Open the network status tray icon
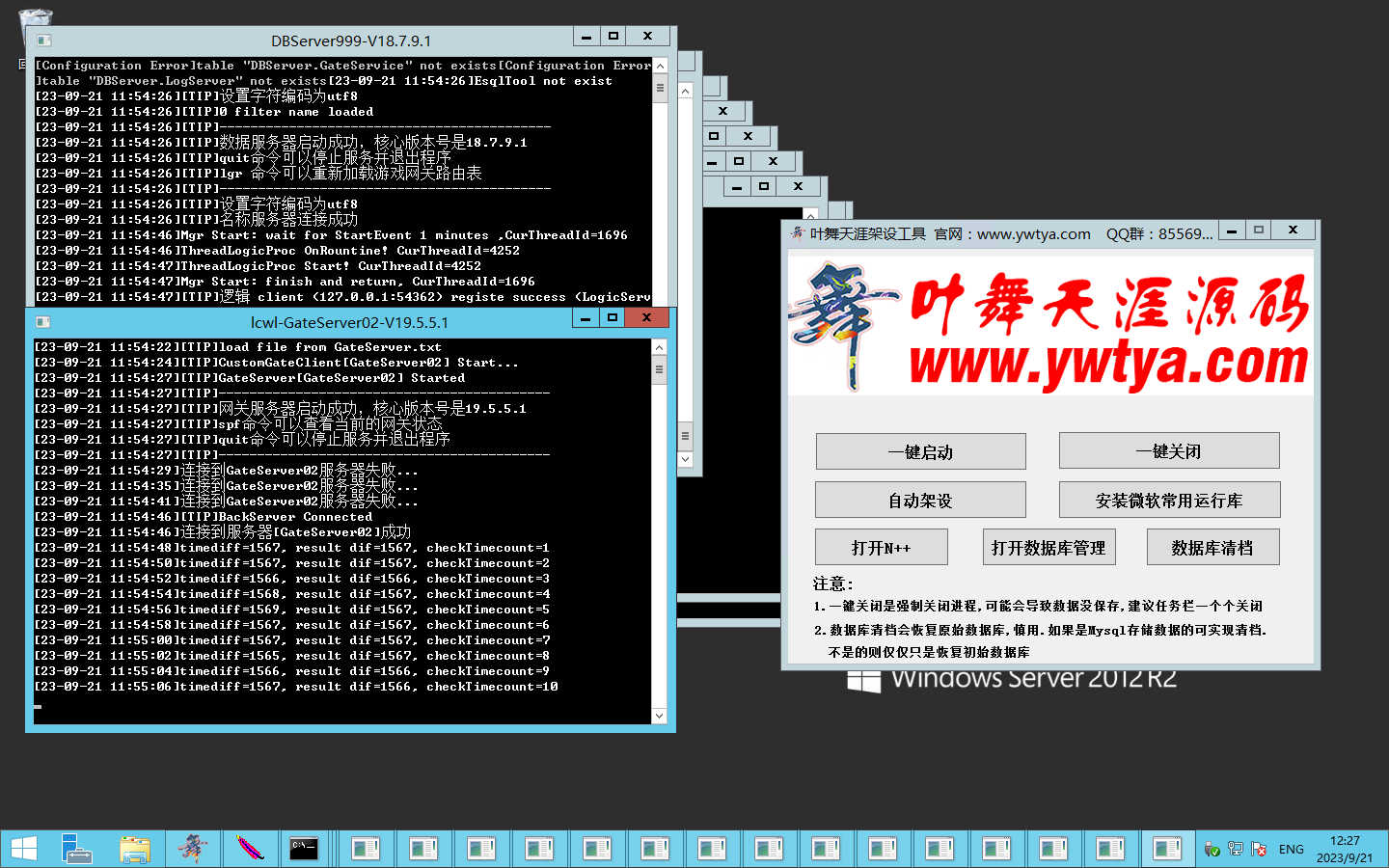 (1236, 850)
